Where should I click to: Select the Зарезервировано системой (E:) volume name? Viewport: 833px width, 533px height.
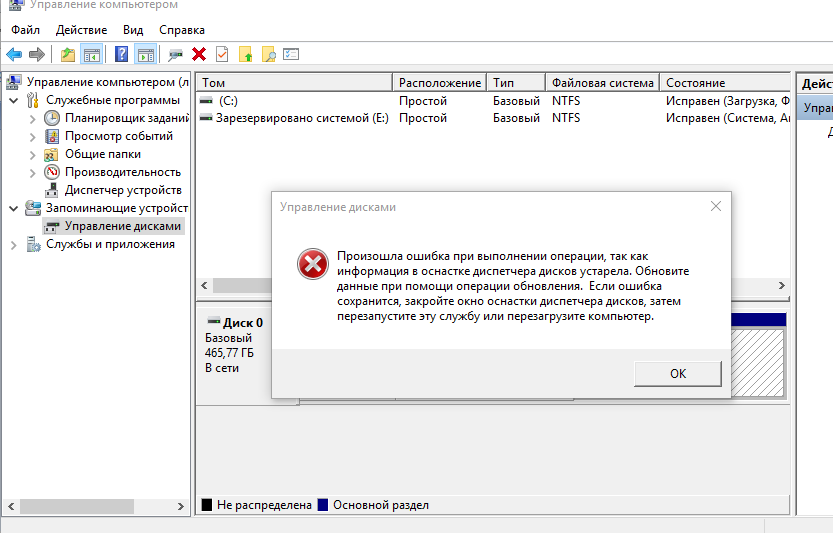coord(302,118)
